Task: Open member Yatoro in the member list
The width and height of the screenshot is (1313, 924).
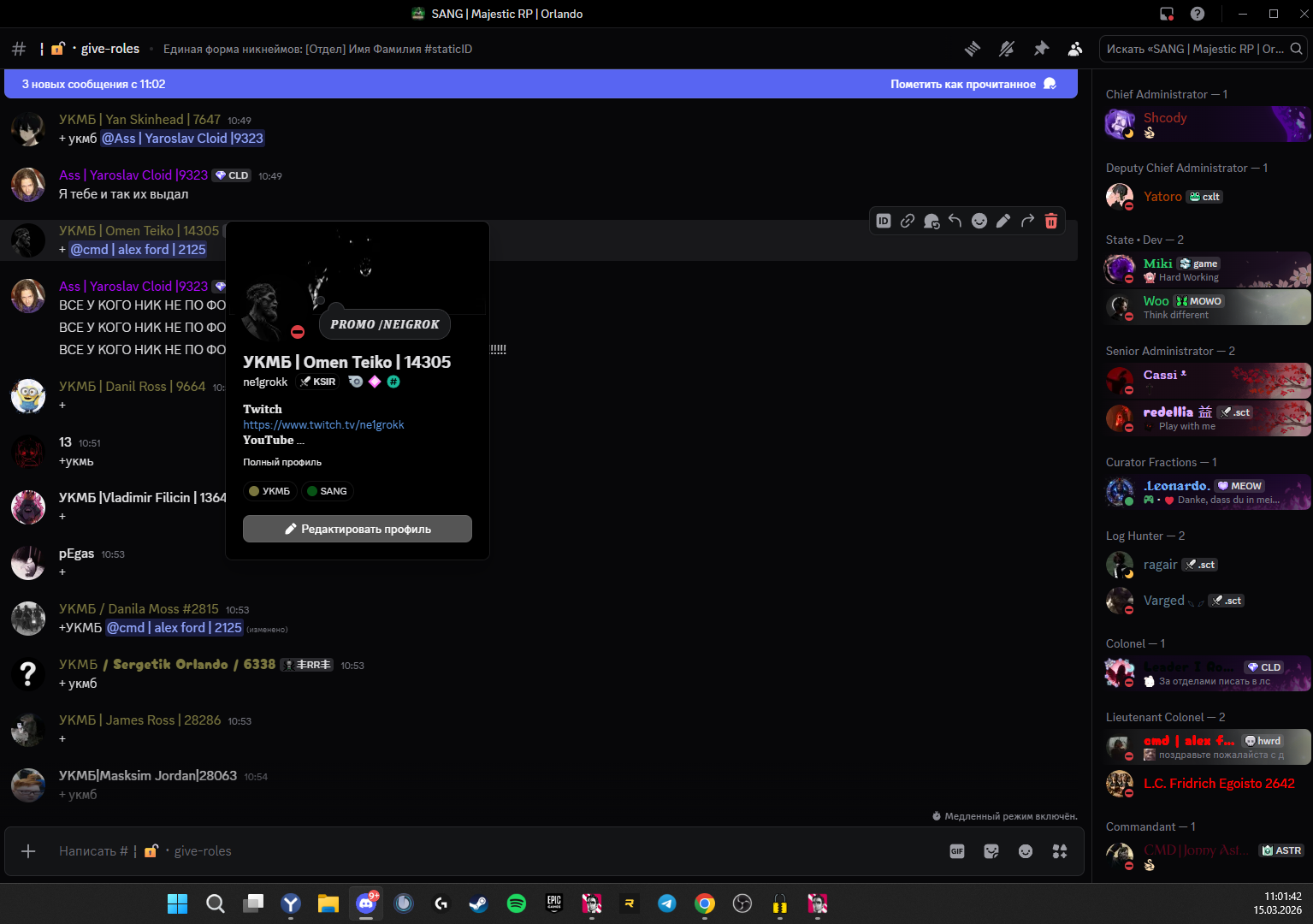Action: coord(1206,197)
